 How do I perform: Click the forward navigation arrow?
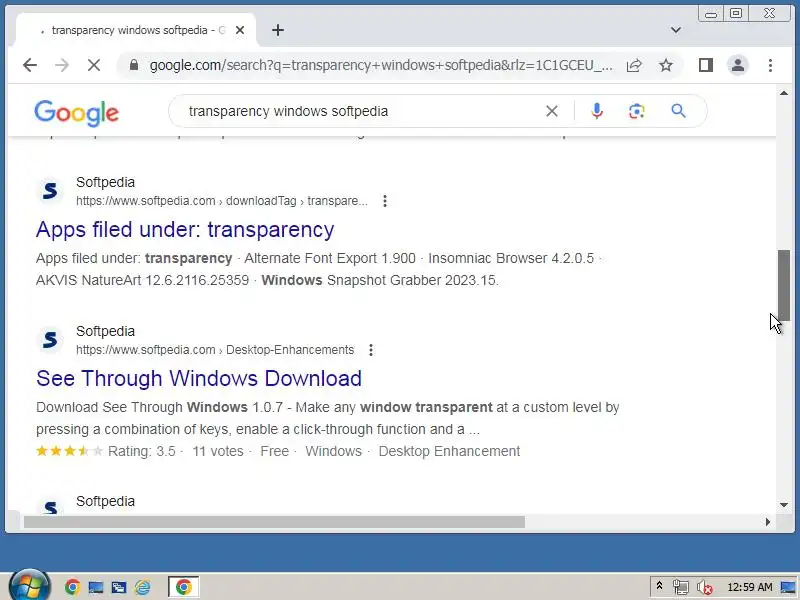coord(62,65)
